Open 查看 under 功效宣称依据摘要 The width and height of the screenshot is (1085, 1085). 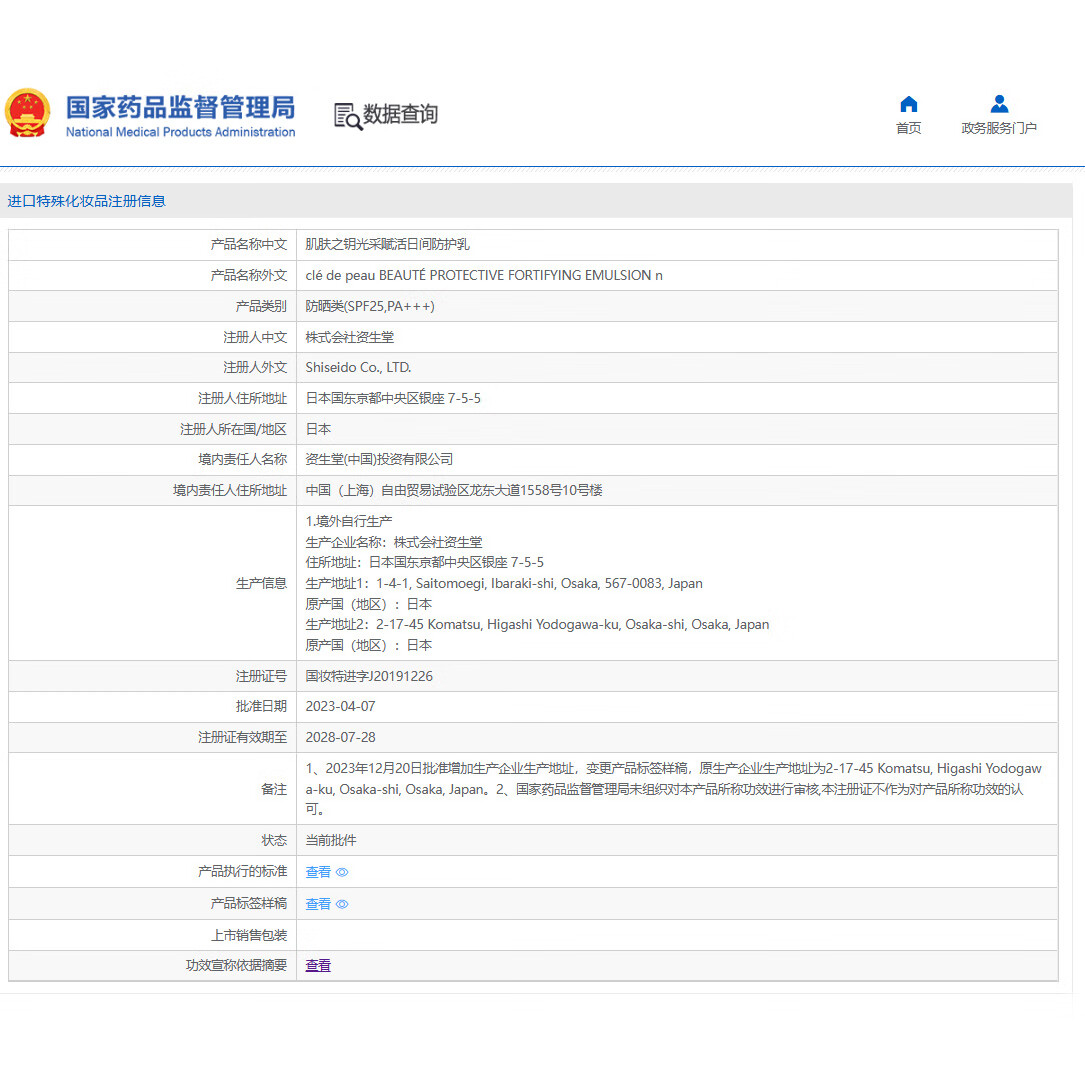click(317, 965)
